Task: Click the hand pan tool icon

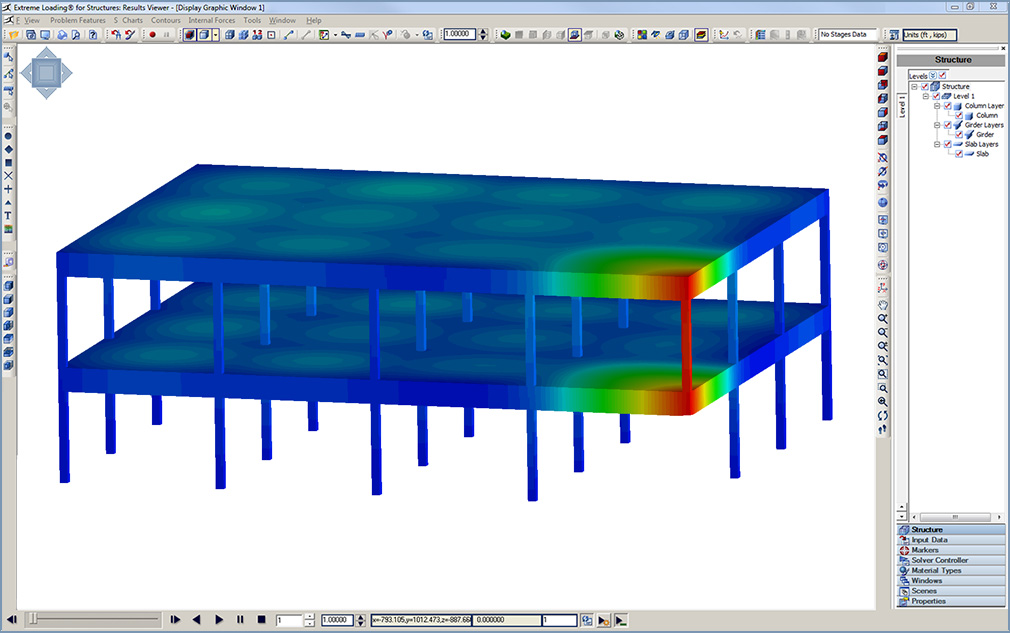Action: pyautogui.click(x=882, y=304)
